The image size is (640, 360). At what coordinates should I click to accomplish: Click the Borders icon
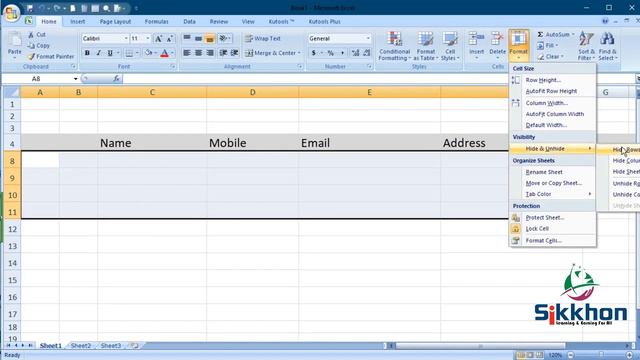point(129,53)
